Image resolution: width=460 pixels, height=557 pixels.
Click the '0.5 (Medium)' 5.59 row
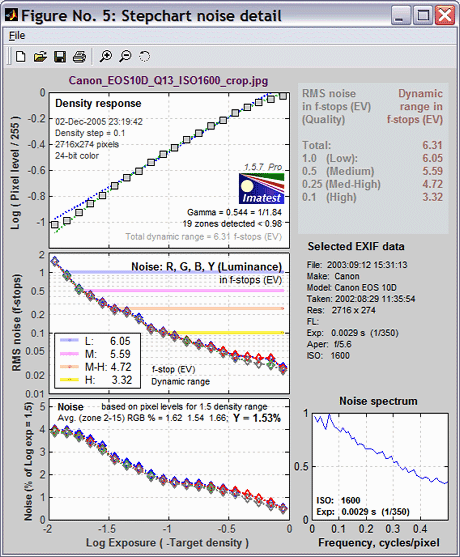372,171
